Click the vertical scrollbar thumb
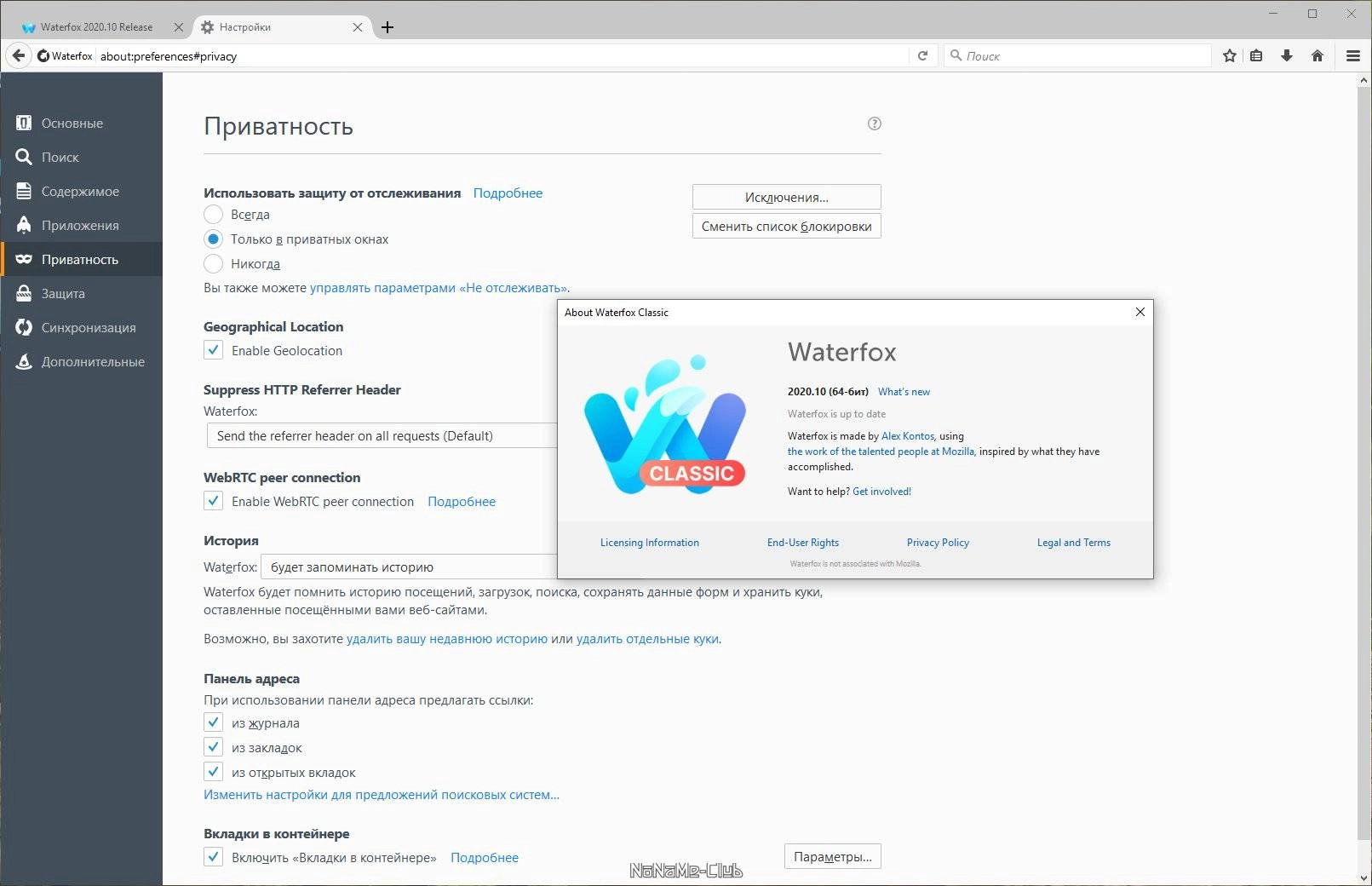Screen dimensions: 1372x886 1363,464
